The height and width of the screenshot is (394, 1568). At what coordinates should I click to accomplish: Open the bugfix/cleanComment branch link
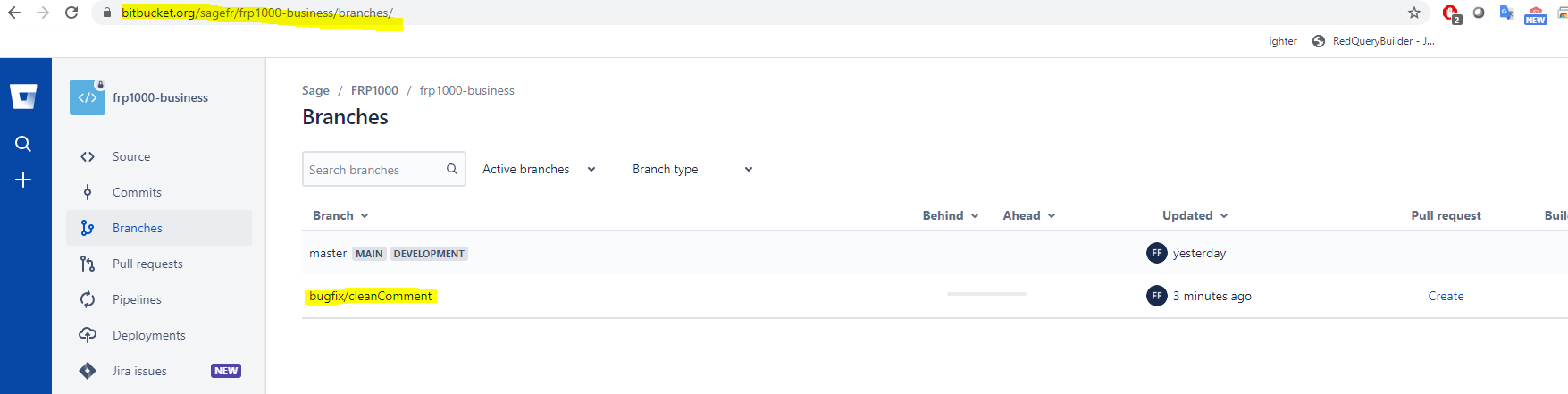tap(371, 296)
